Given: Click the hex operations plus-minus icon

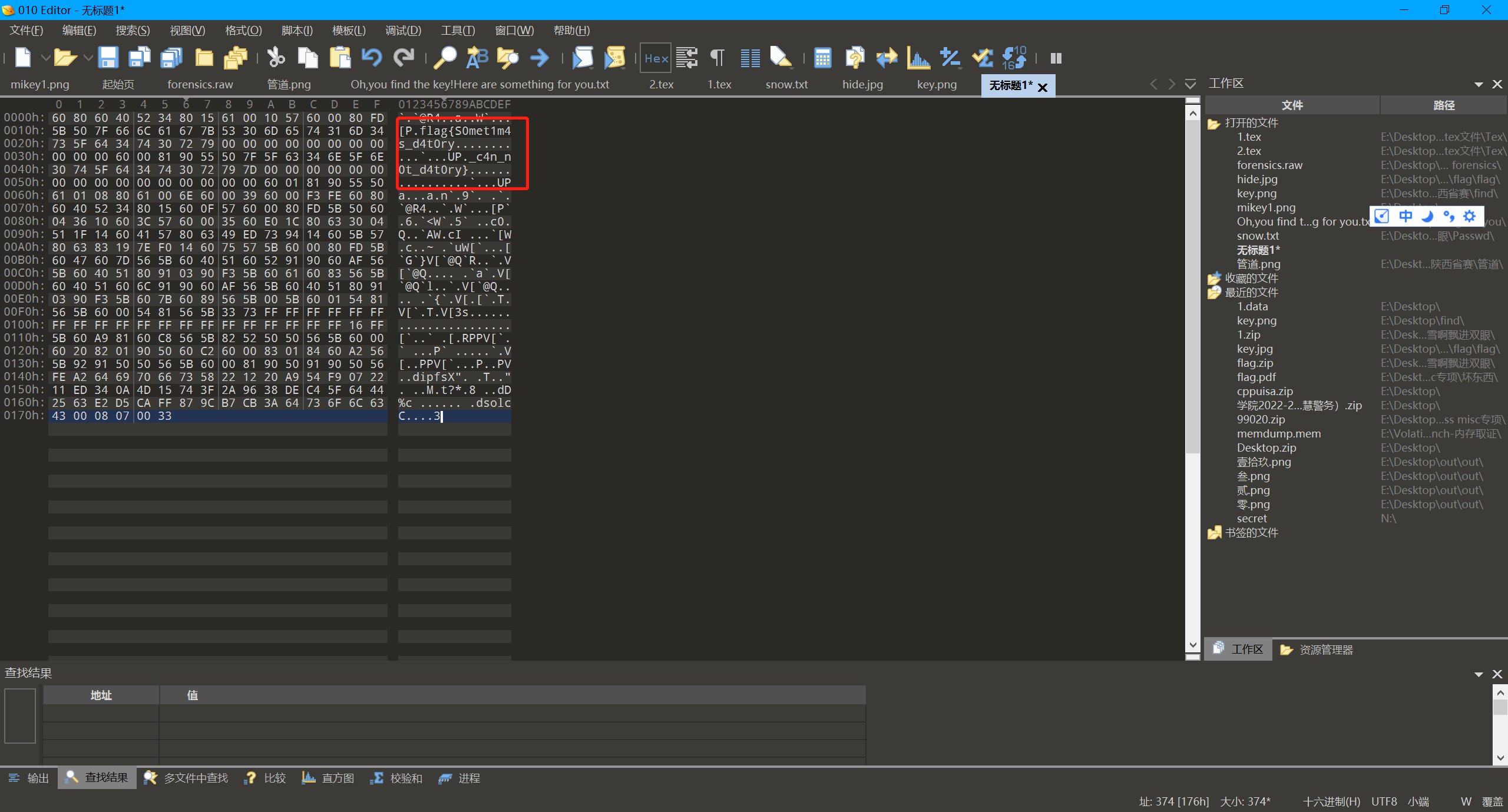Looking at the screenshot, I should coord(950,58).
